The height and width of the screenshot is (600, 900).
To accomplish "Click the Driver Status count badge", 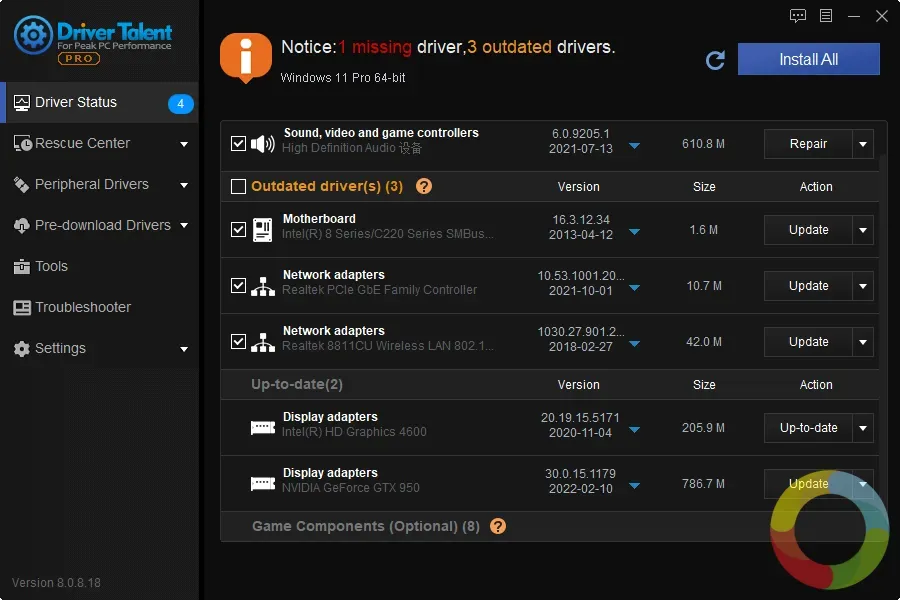I will pos(180,104).
